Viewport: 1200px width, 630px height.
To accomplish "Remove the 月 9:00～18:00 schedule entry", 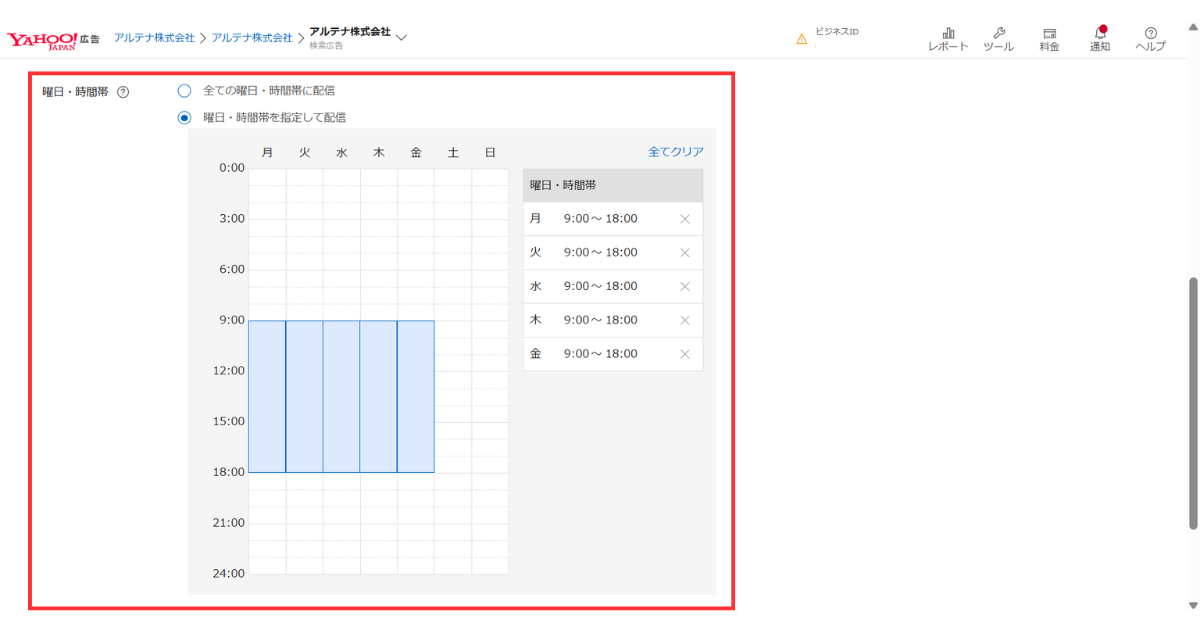I will pyautogui.click(x=685, y=219).
